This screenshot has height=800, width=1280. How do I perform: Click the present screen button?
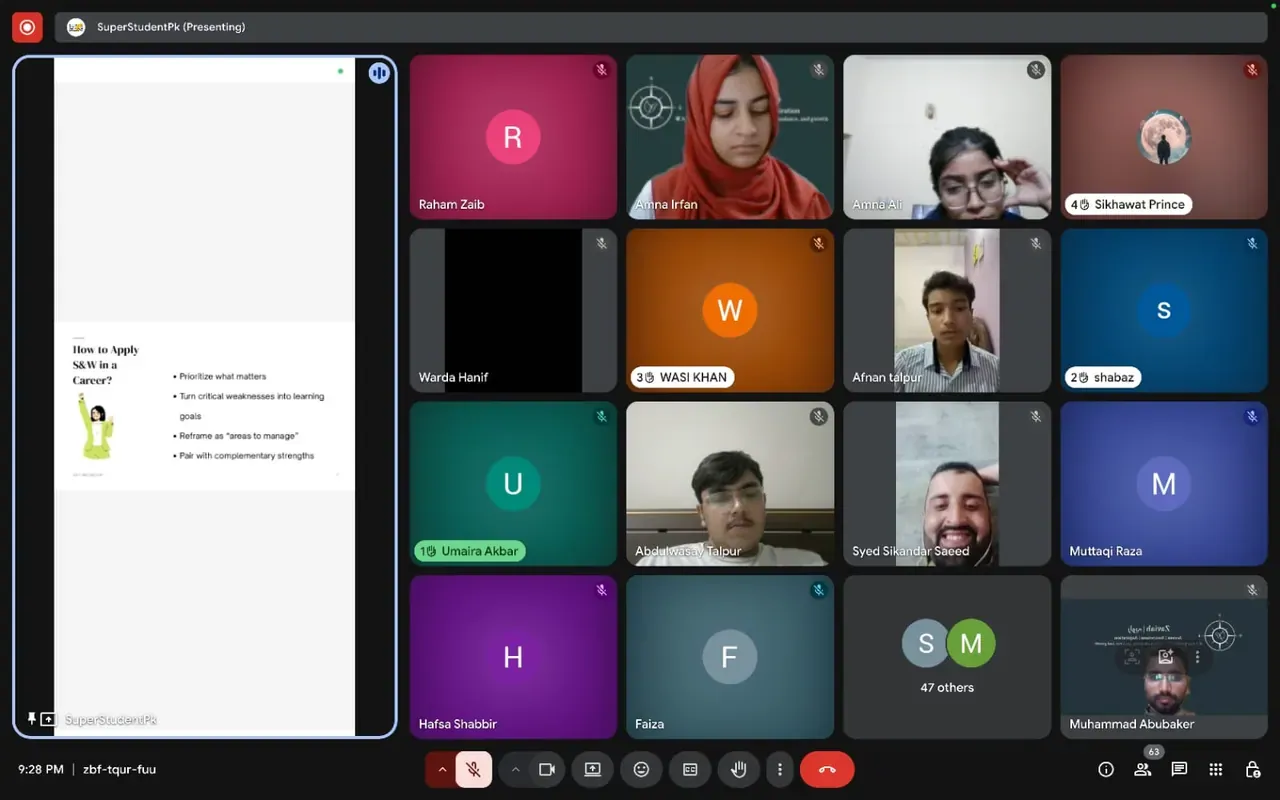(593, 769)
